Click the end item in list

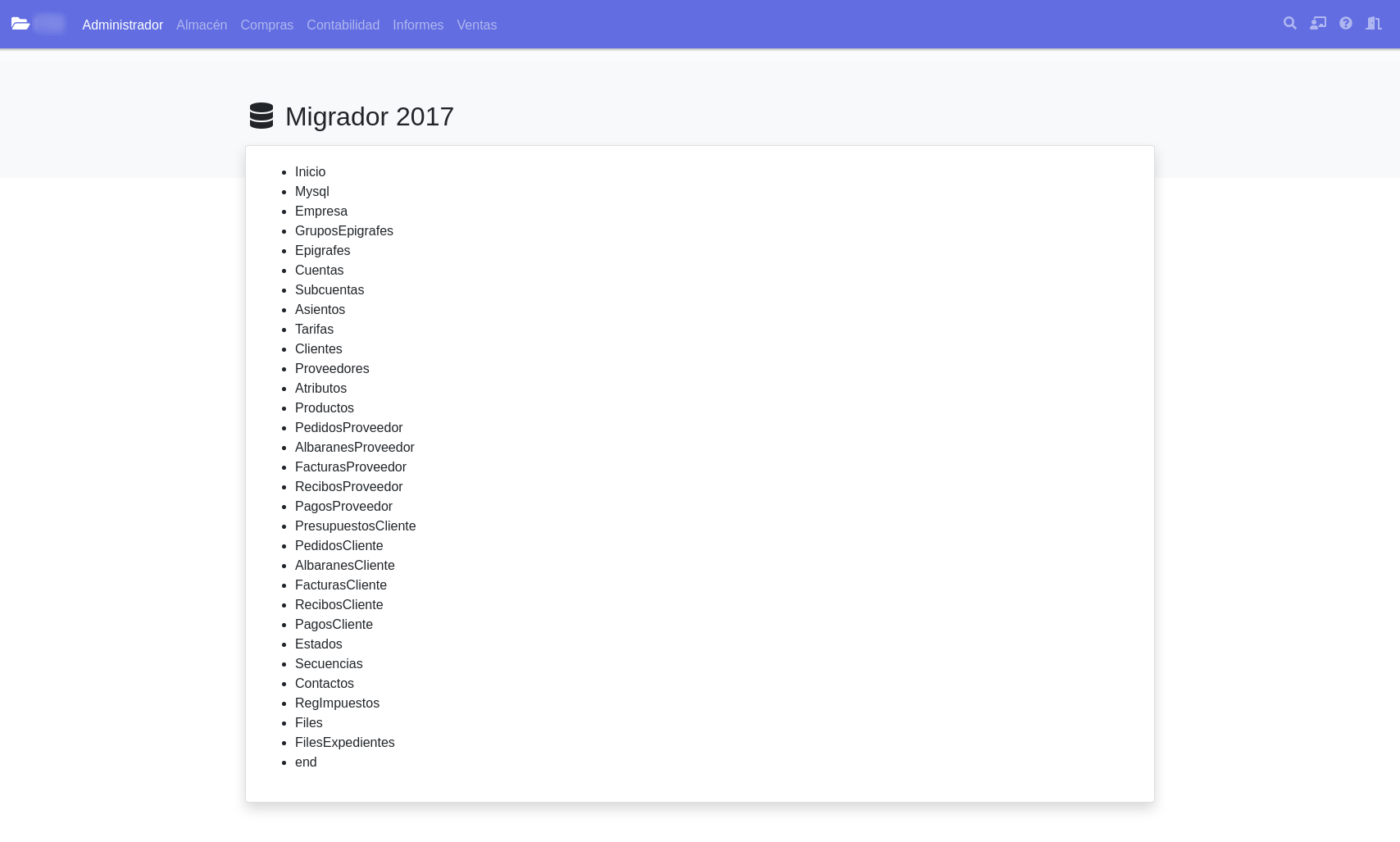pyautogui.click(x=306, y=762)
